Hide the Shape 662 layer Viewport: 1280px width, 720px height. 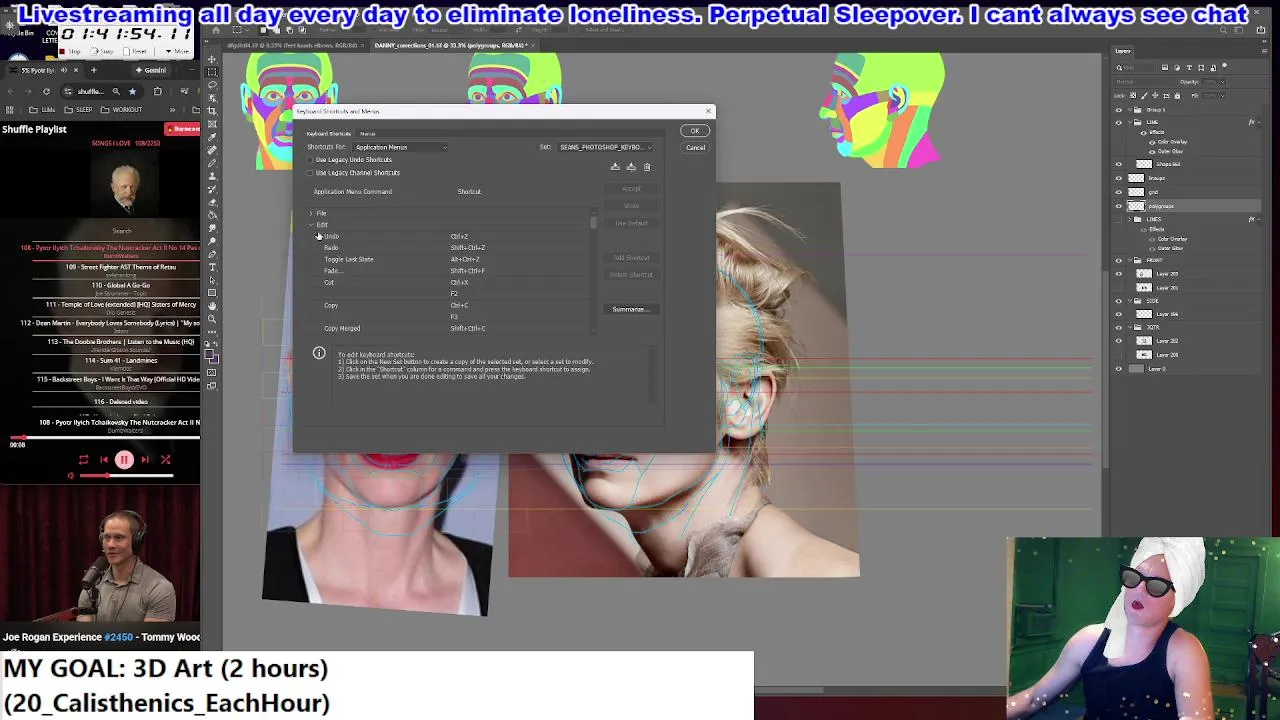tap(1118, 164)
